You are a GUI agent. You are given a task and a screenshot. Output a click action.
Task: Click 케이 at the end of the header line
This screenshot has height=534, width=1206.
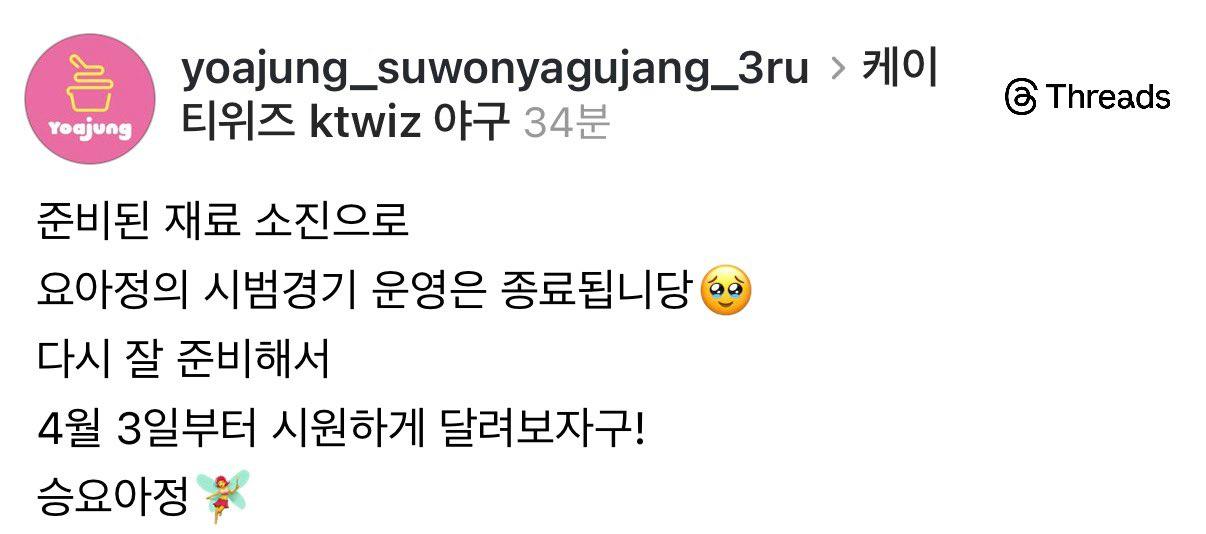tap(900, 72)
